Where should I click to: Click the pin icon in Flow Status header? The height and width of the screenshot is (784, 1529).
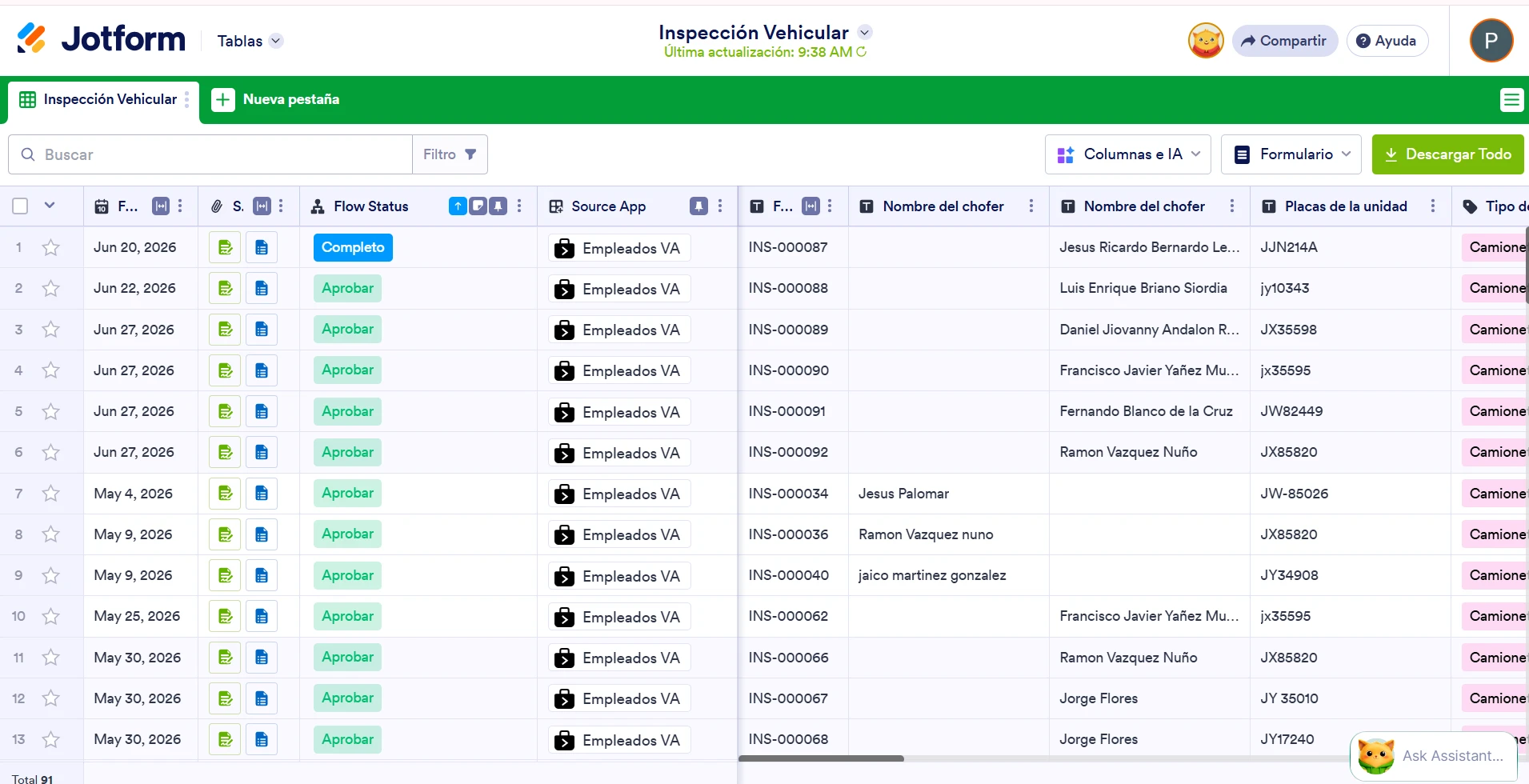point(498,206)
